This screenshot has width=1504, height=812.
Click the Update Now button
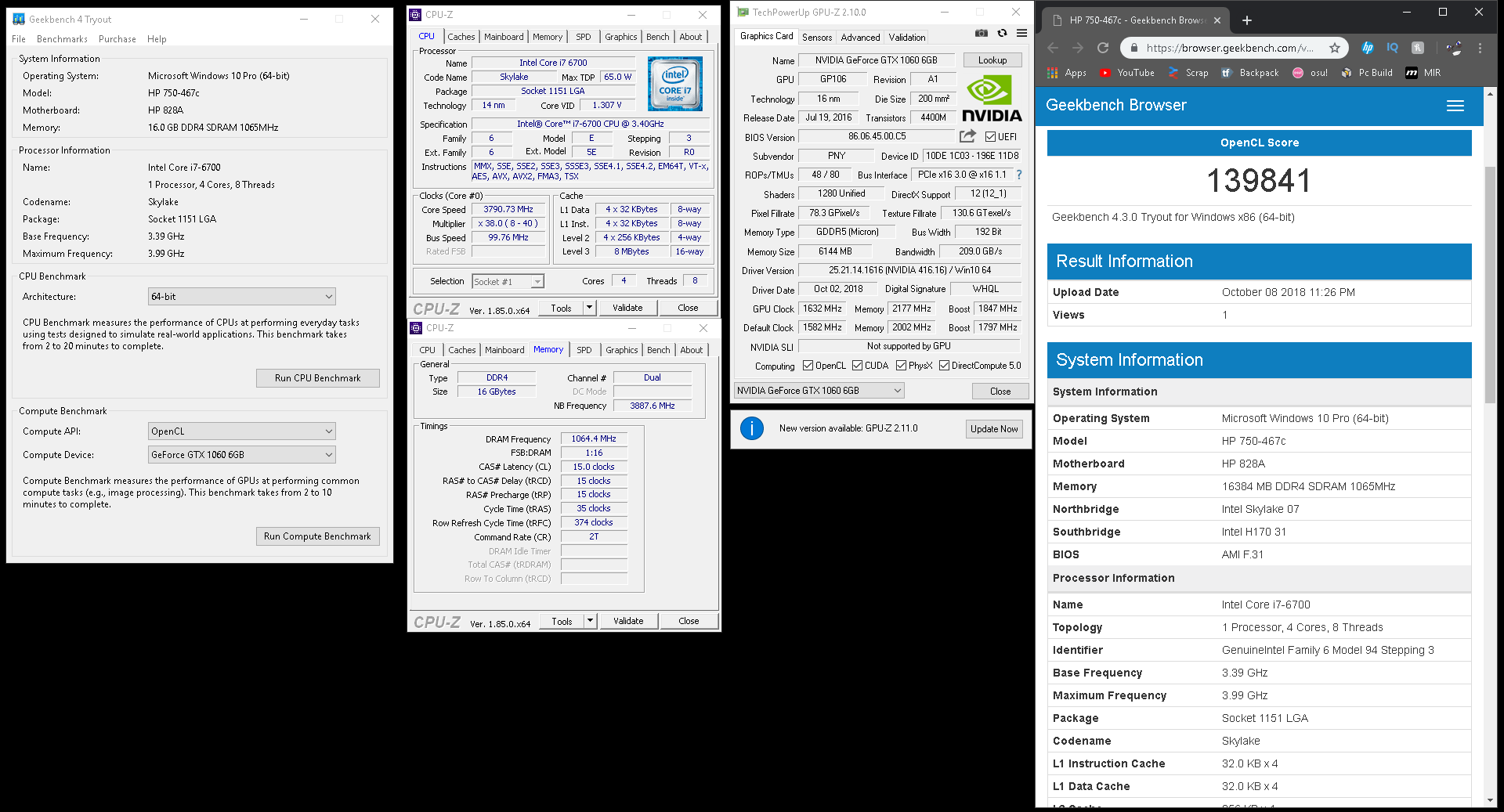coord(994,428)
